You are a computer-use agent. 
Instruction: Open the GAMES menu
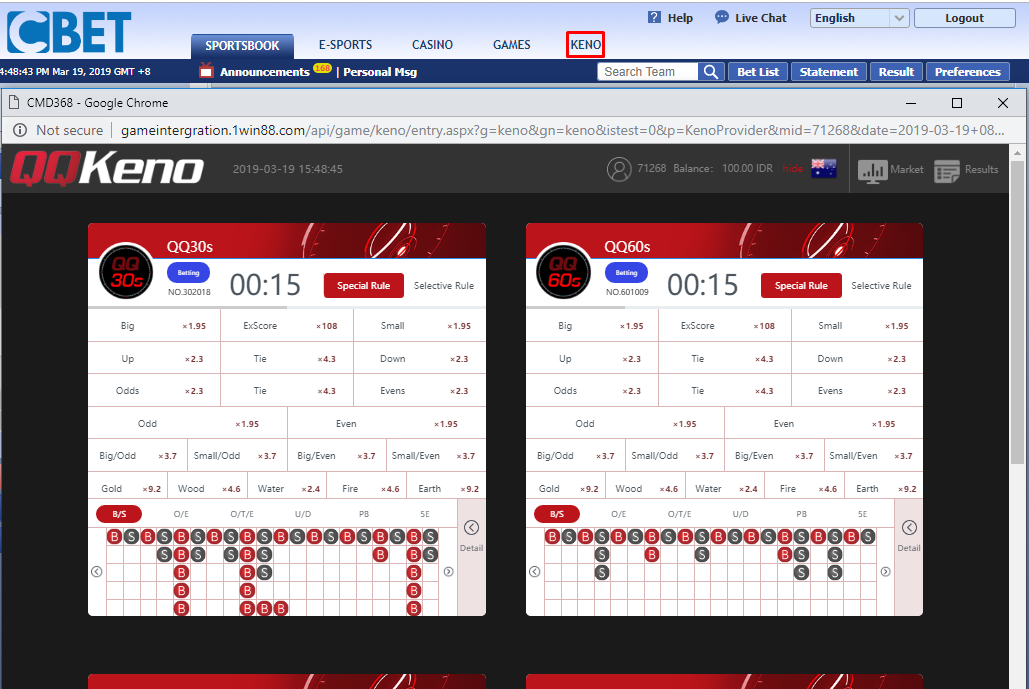tap(512, 45)
